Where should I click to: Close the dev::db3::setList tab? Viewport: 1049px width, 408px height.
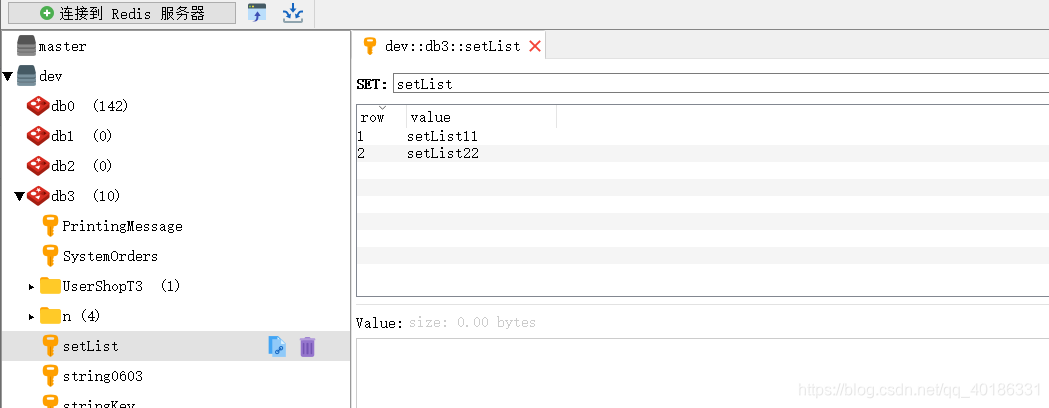[x=535, y=46]
